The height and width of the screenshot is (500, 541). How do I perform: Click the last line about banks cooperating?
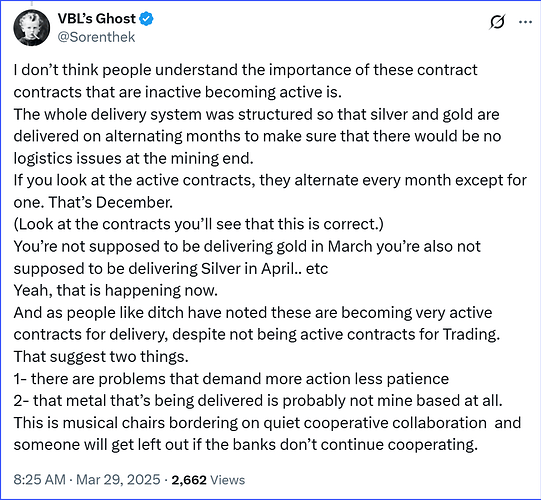click(246, 445)
